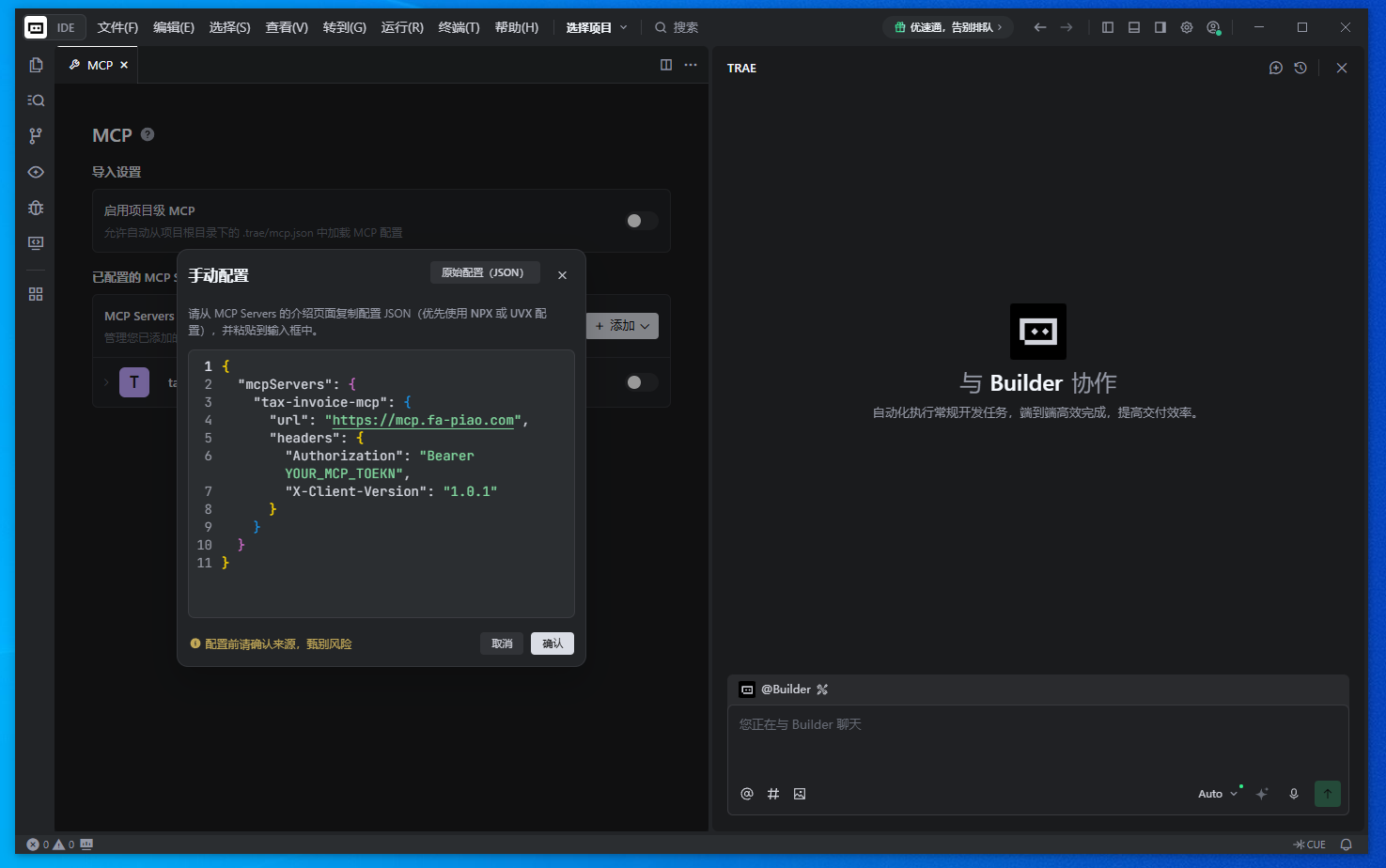Open the remote monitor icon in sidebar
This screenshot has height=868, width=1386.
(x=36, y=243)
